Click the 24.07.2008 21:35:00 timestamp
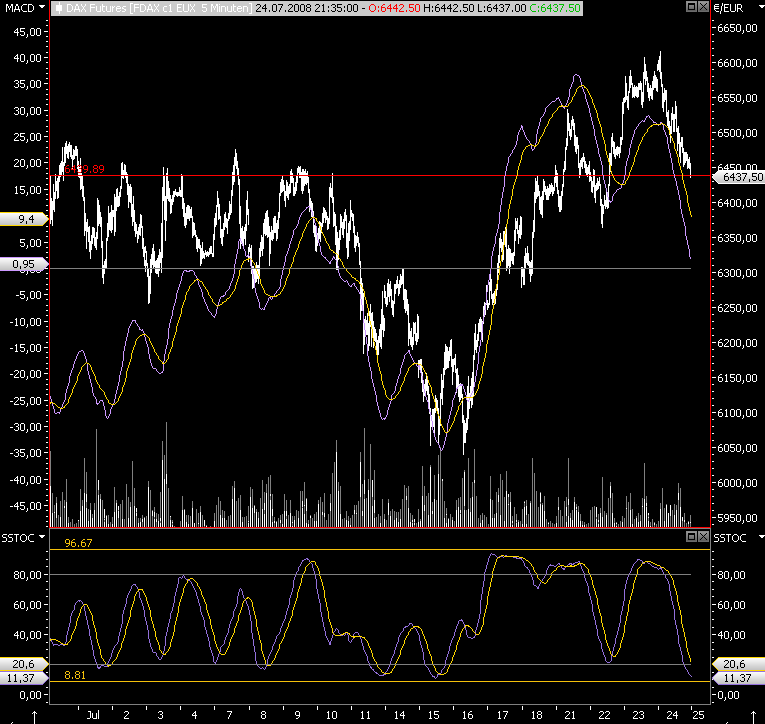 click(x=306, y=8)
